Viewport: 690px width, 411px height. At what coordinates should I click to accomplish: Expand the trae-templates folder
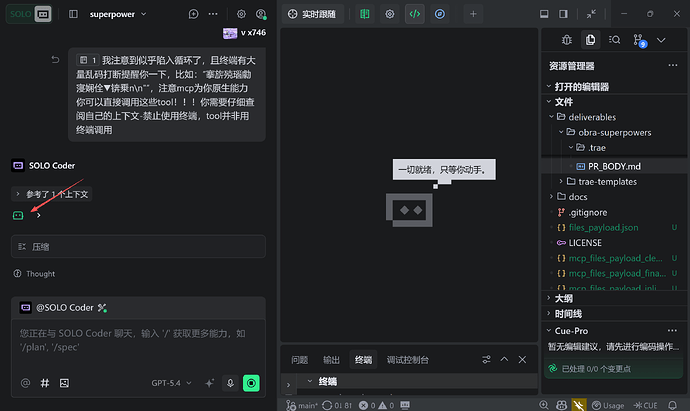click(x=607, y=182)
